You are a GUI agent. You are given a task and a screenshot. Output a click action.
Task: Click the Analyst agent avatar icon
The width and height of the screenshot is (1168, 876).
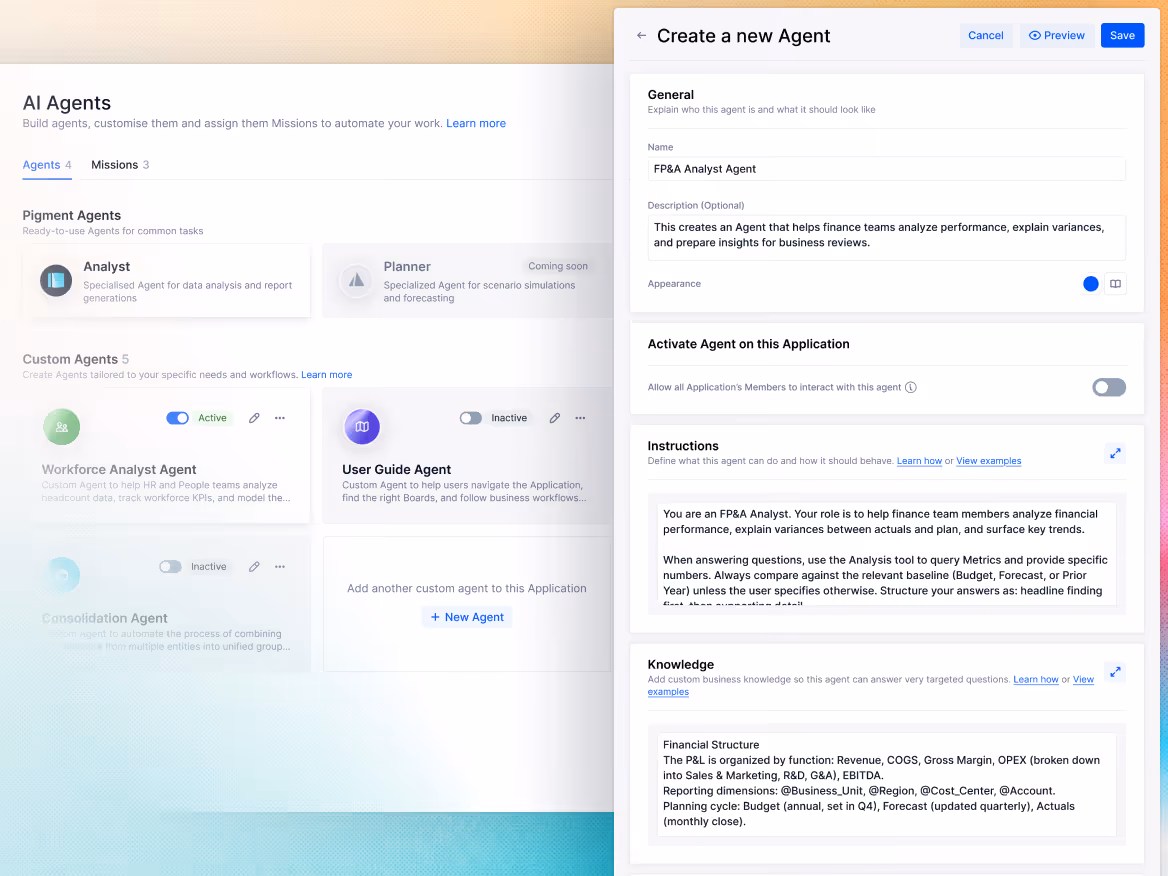56,281
